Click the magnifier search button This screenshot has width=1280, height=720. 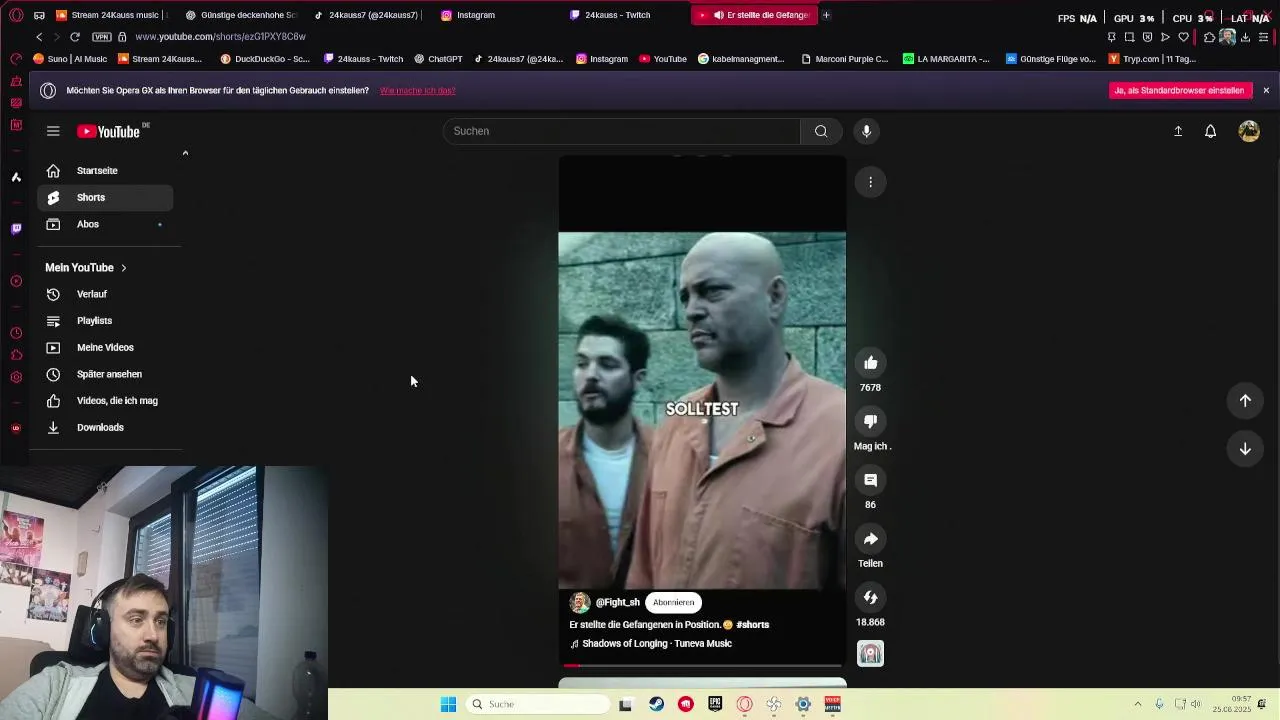[x=821, y=131]
